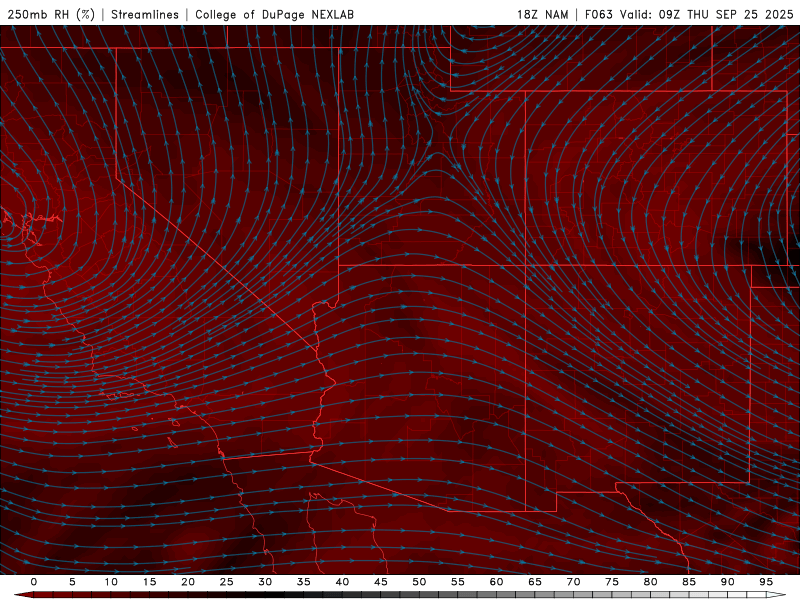This screenshot has width=800, height=600.
Task: Click the colorbar label "80"
Action: (x=650, y=582)
